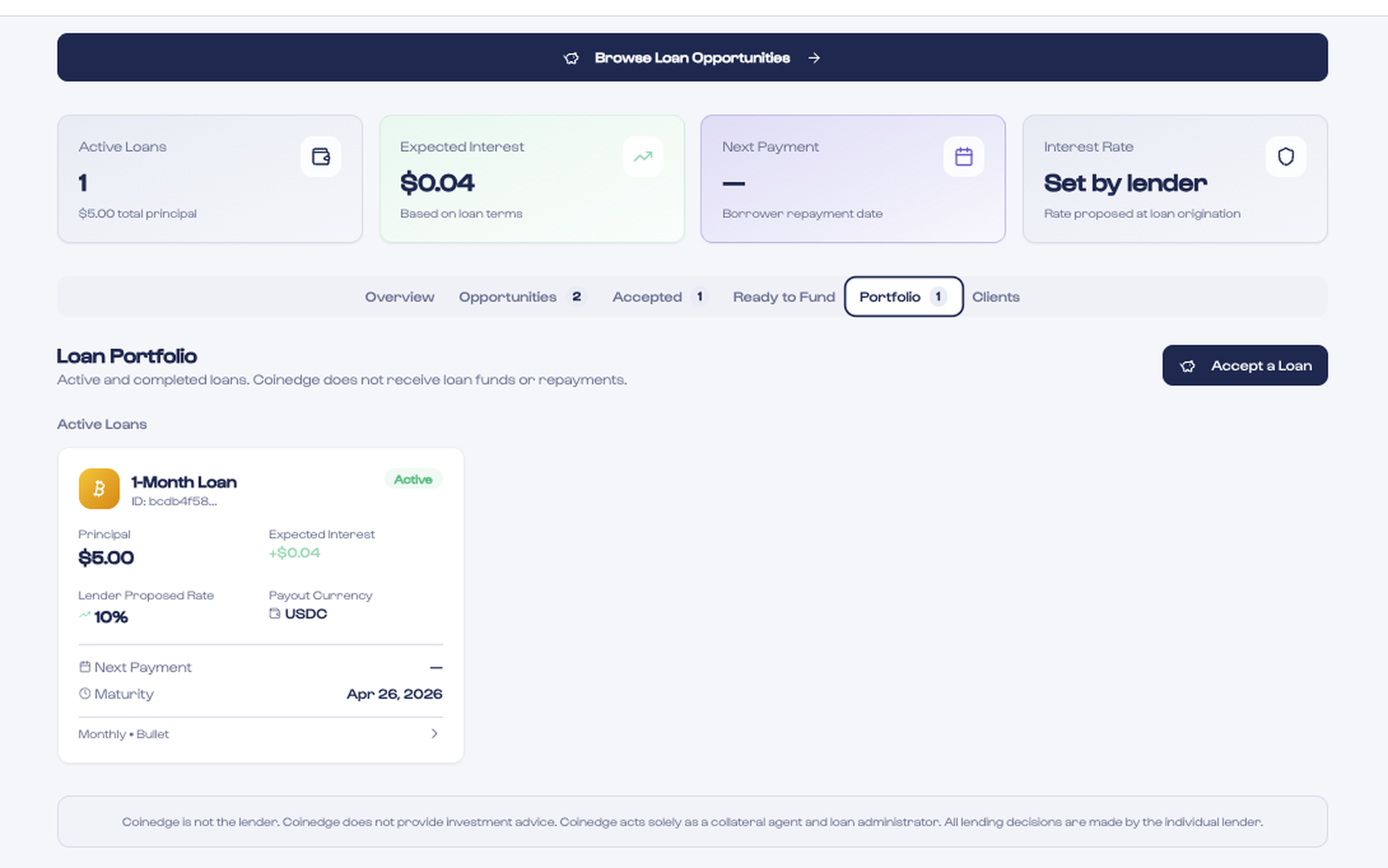Click the wallet icon beside USDC

click(x=274, y=613)
